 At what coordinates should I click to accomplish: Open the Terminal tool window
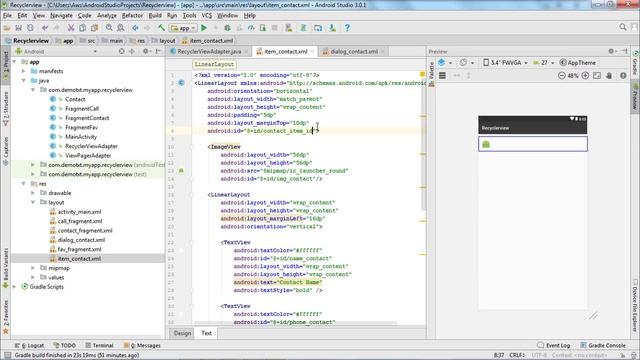pos(99,345)
